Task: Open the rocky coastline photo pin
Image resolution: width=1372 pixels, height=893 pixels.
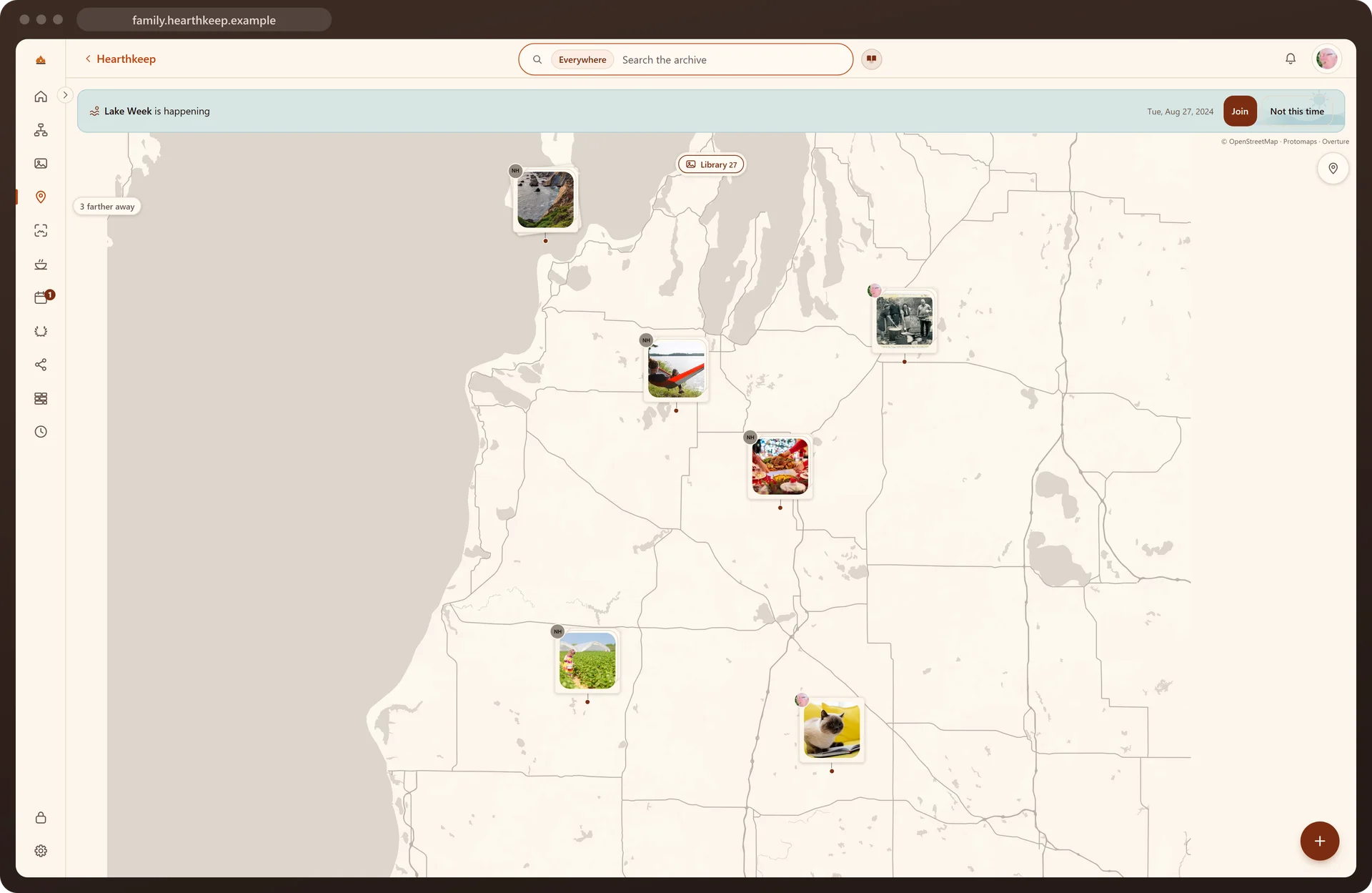Action: click(545, 199)
